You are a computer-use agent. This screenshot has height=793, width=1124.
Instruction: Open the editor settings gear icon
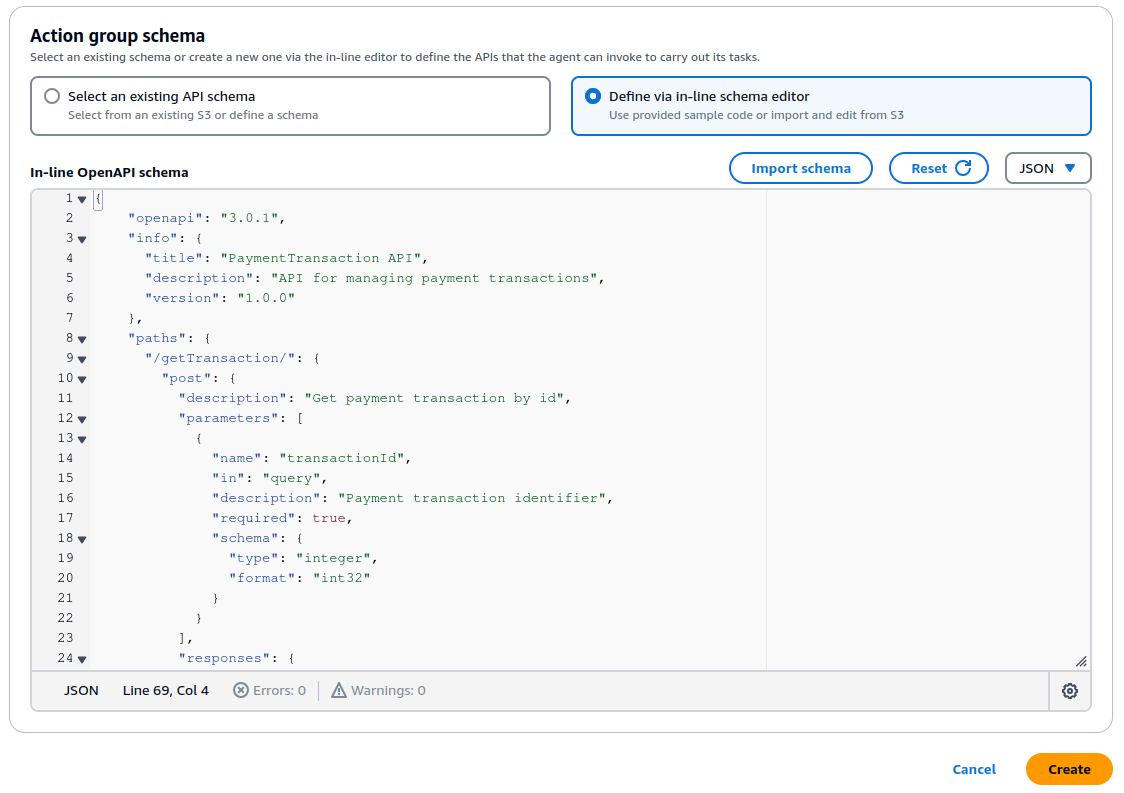[x=1070, y=690]
